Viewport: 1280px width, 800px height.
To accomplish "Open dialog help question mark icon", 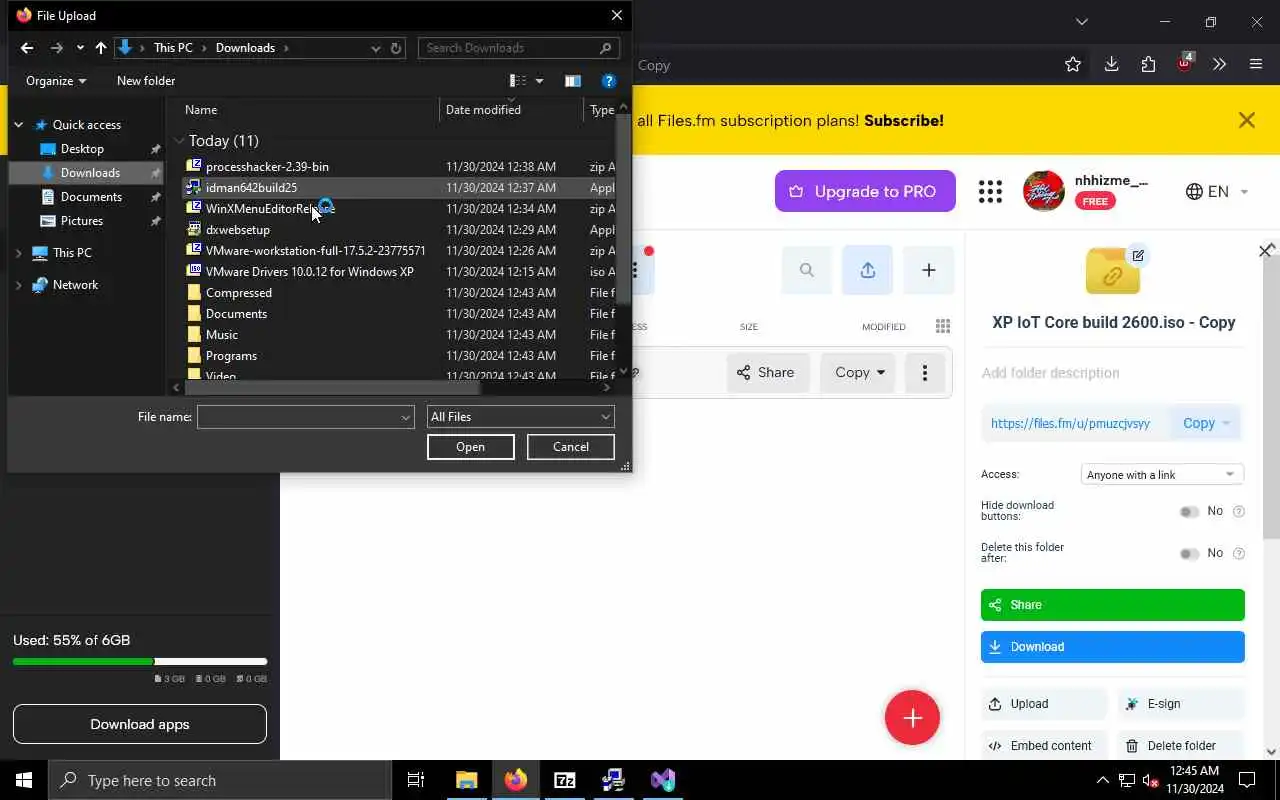I will tap(608, 81).
